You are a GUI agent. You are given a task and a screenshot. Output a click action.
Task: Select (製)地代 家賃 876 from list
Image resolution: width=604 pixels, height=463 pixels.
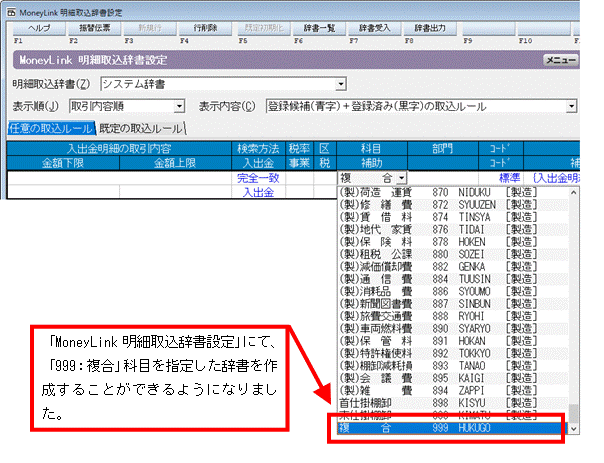tap(453, 230)
